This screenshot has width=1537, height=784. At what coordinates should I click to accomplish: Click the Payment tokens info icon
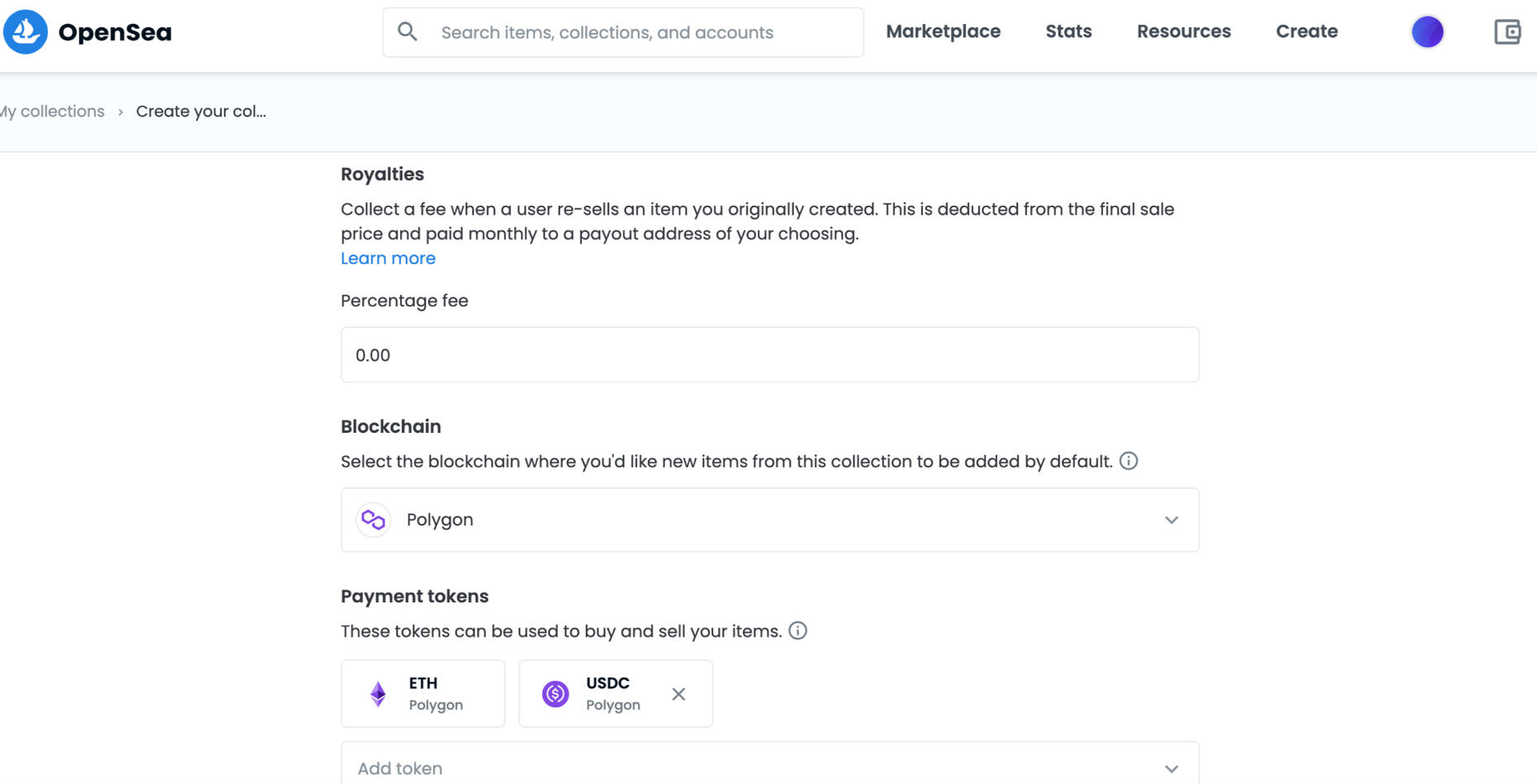coord(797,631)
